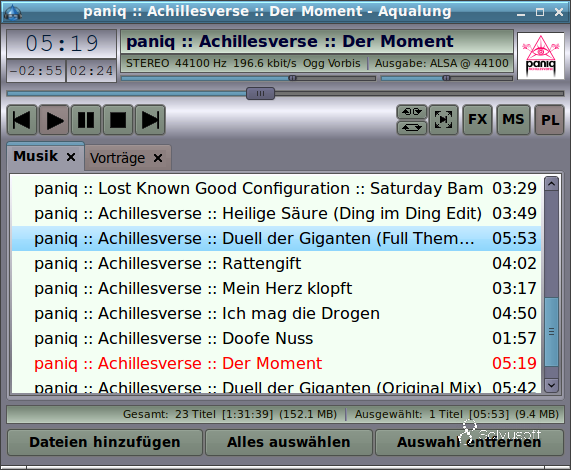Click the fit-window resize icon
571x470 pixels.
(444, 120)
